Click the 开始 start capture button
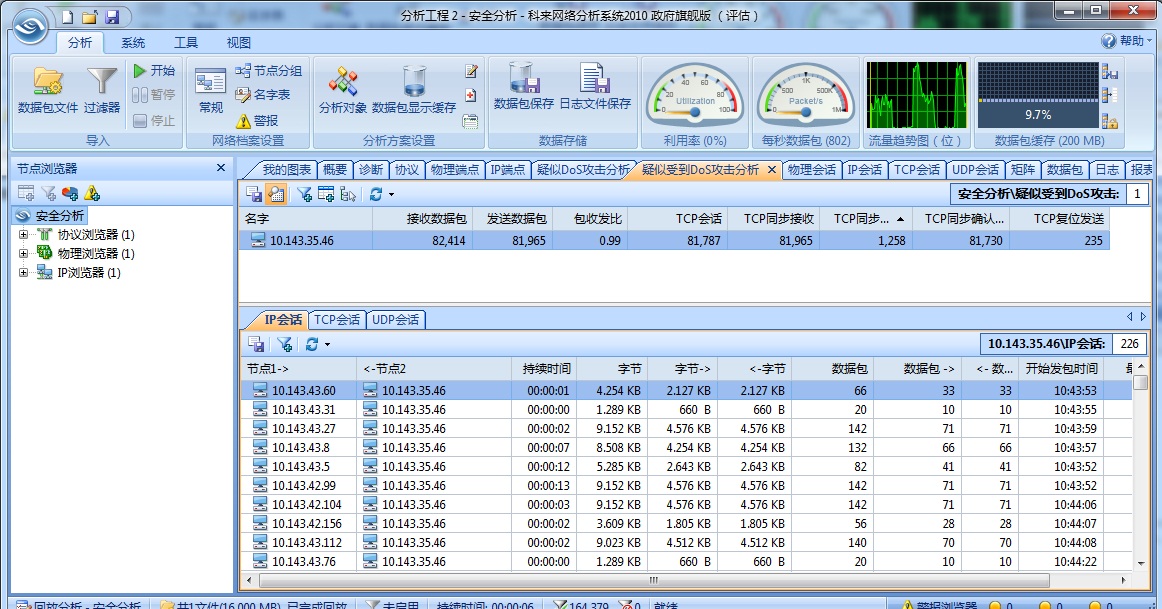This screenshot has width=1162, height=609. pos(155,71)
